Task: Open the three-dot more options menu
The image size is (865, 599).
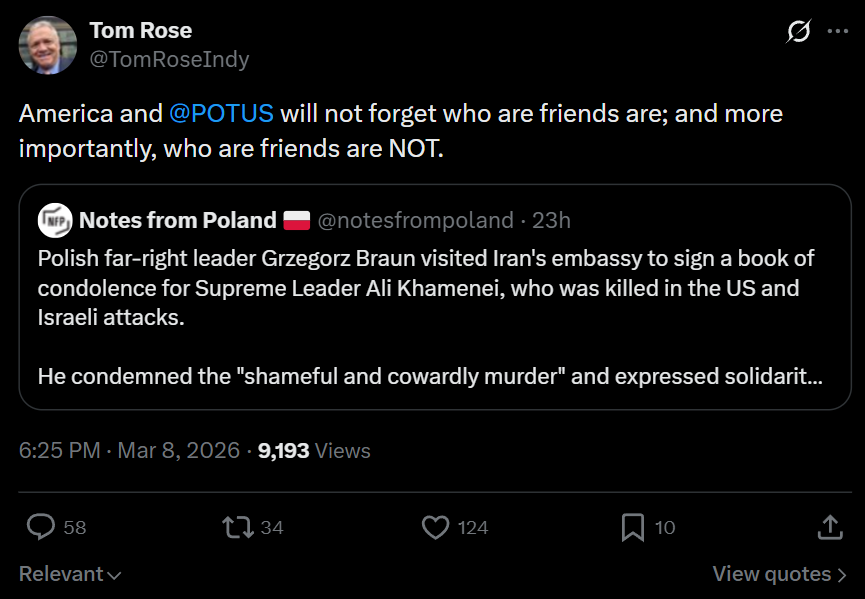Action: (x=838, y=32)
